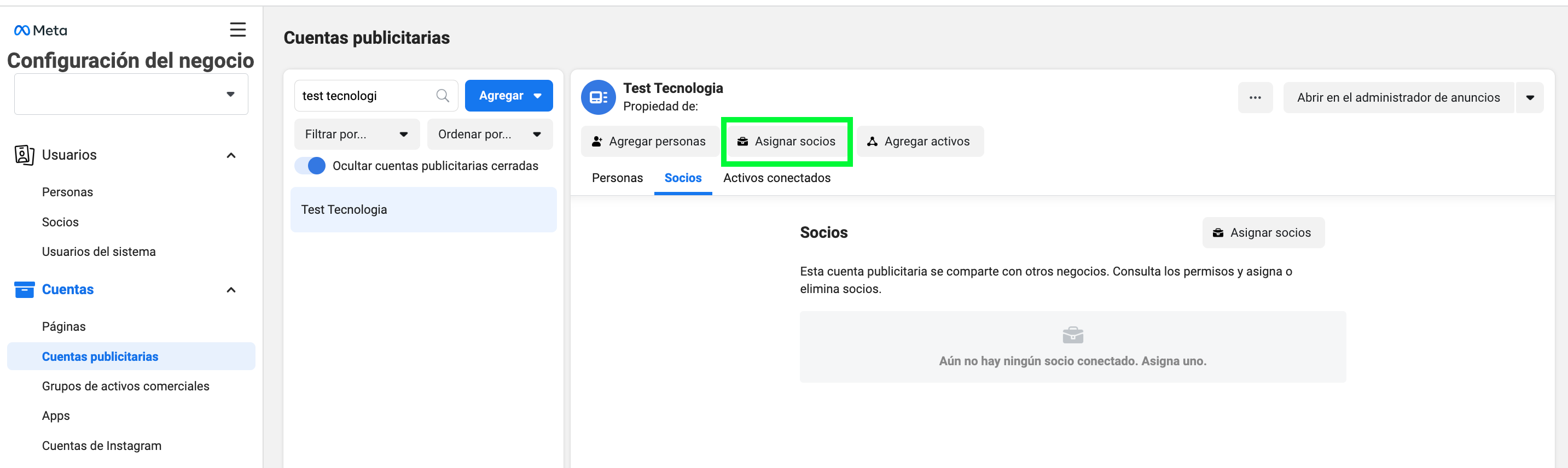Open the business selector dropdown
The height and width of the screenshot is (468, 1568).
click(x=131, y=93)
